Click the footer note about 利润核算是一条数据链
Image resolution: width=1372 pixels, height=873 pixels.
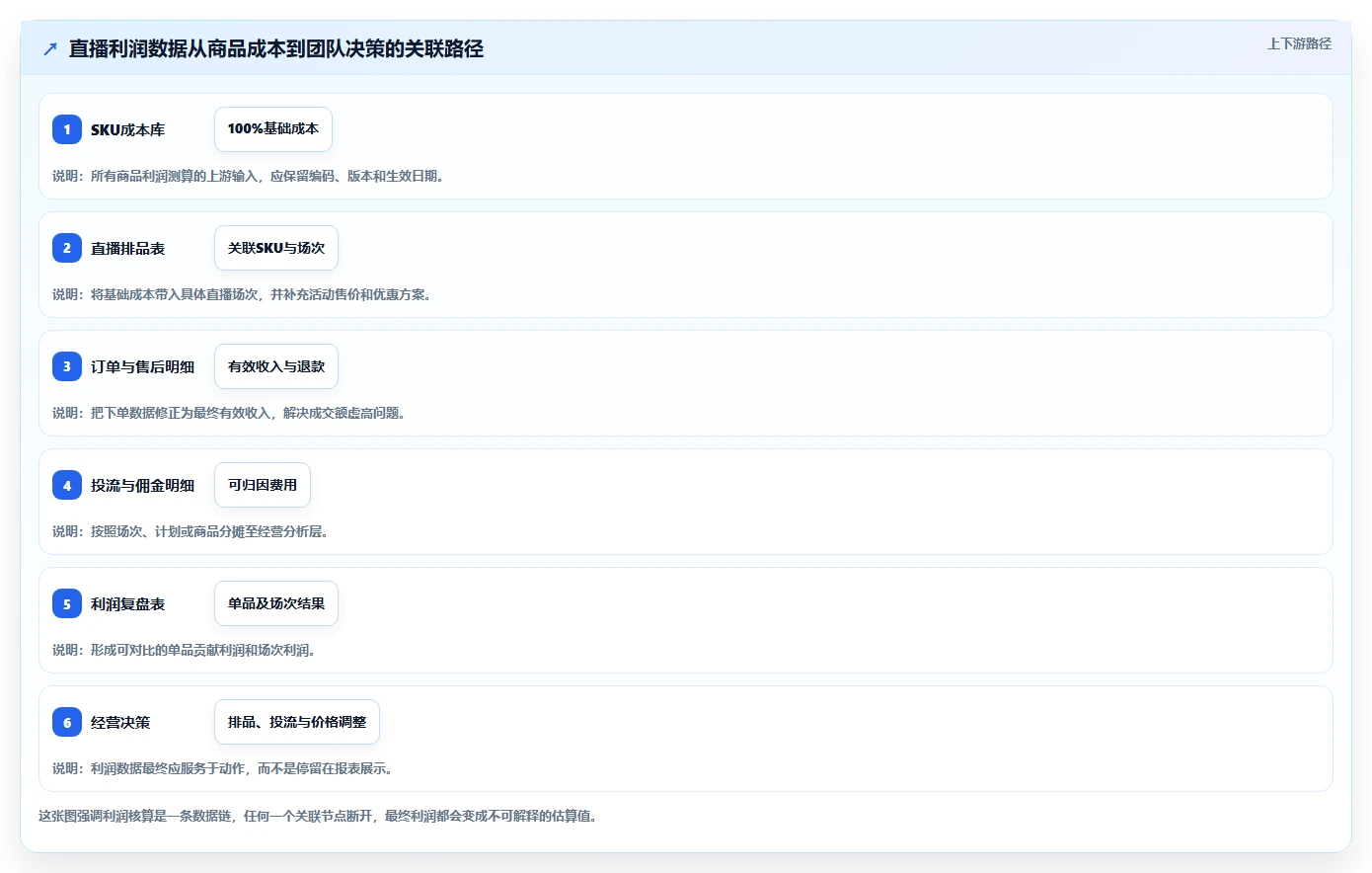(x=318, y=816)
